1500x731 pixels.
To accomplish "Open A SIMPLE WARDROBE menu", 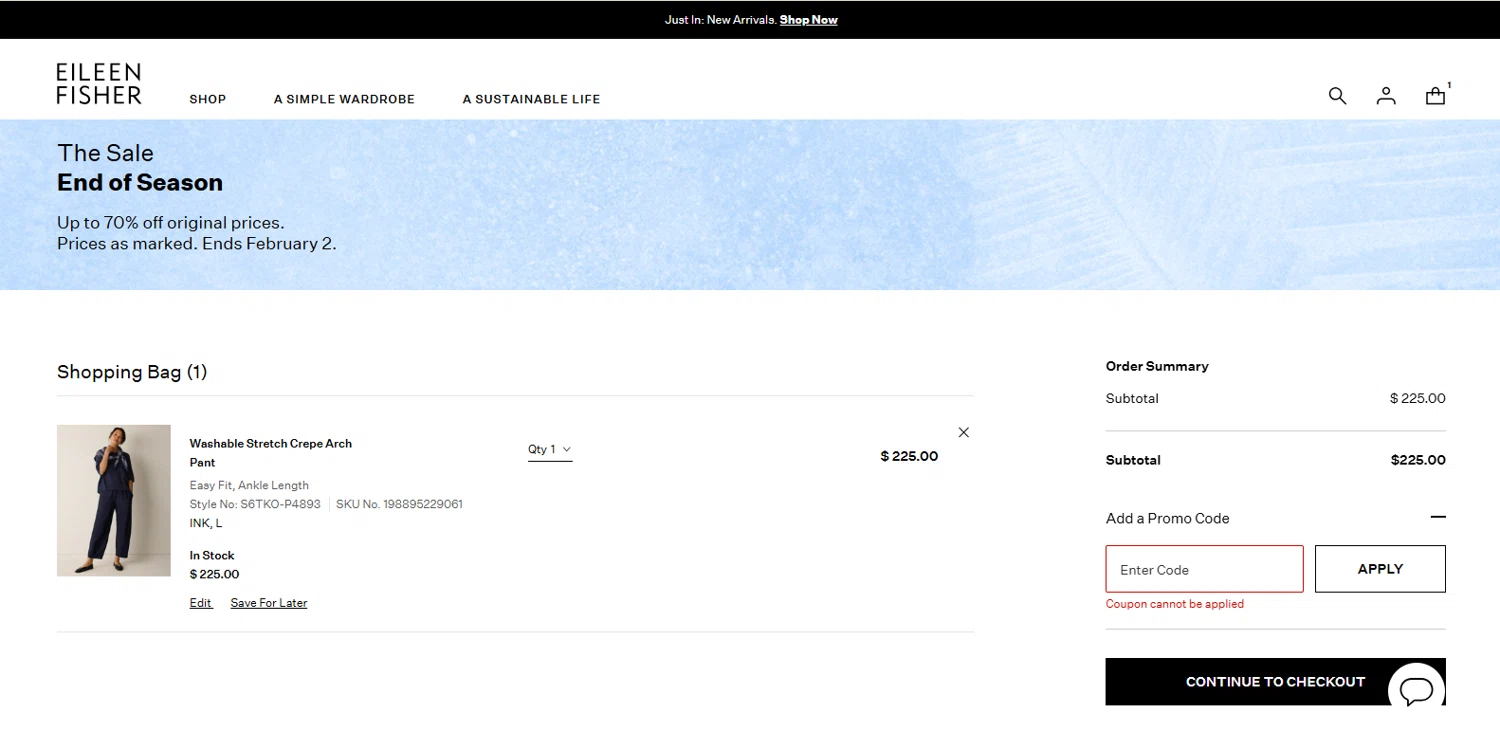I will click(344, 99).
